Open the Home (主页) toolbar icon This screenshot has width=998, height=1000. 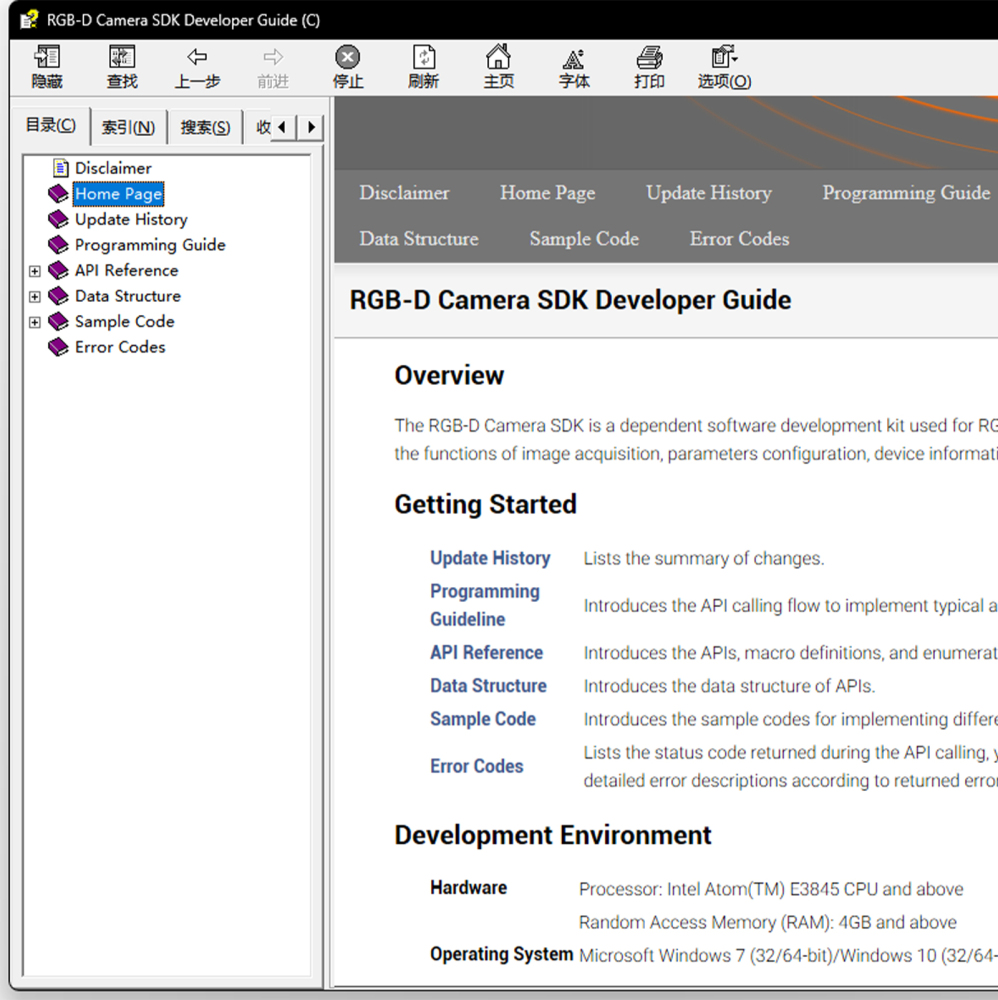[x=498, y=66]
